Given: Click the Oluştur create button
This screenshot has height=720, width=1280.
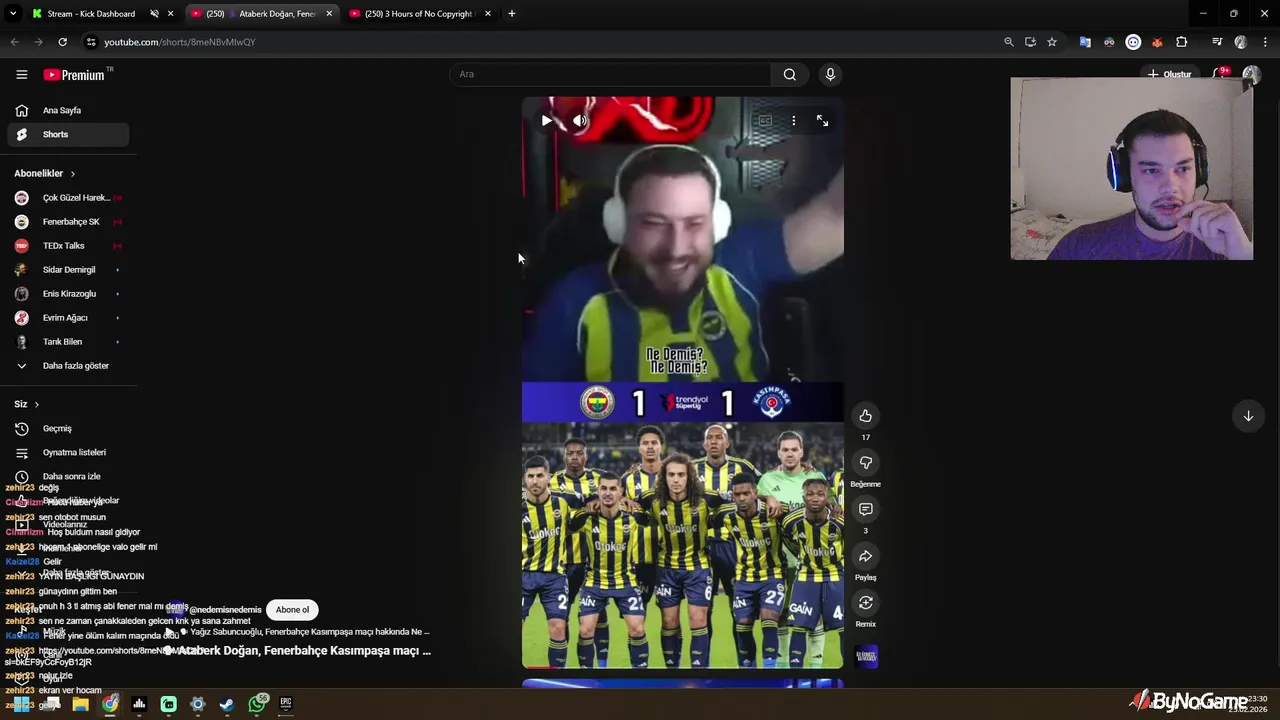Looking at the screenshot, I should [x=1170, y=74].
